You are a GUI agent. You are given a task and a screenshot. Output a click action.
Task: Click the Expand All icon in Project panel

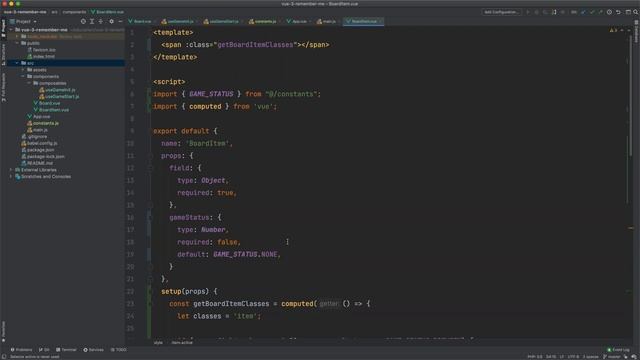(x=92, y=21)
